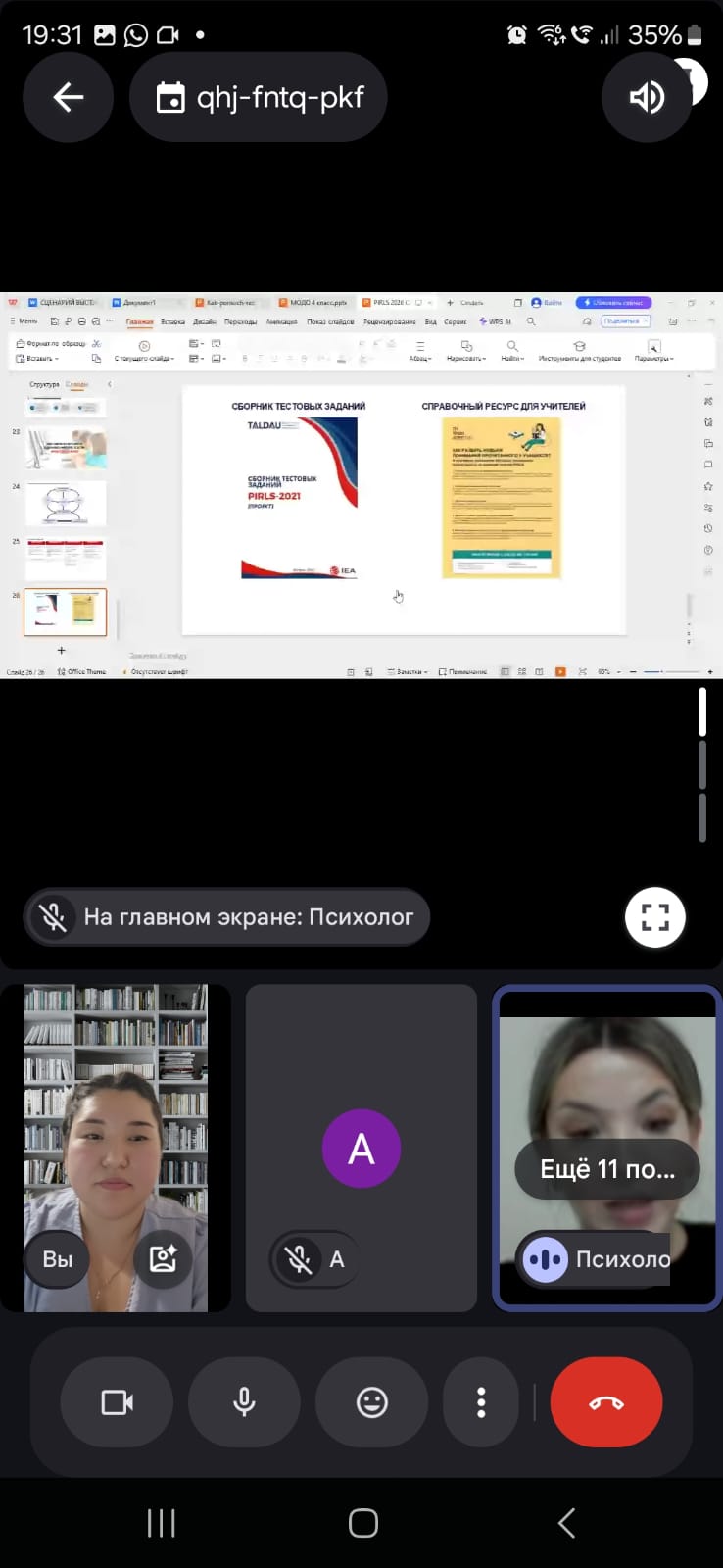723x1568 pixels.
Task: Tap the vertical page indicator beside presentation
Action: (702, 764)
